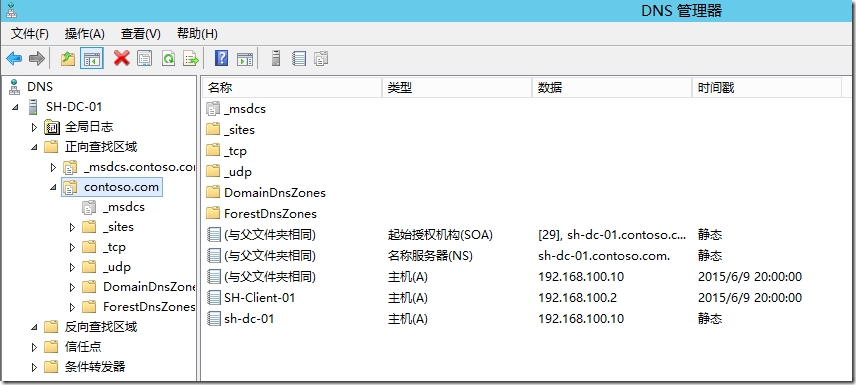Sort by the 数据 column header
856x385 pixels.
[x=613, y=87]
